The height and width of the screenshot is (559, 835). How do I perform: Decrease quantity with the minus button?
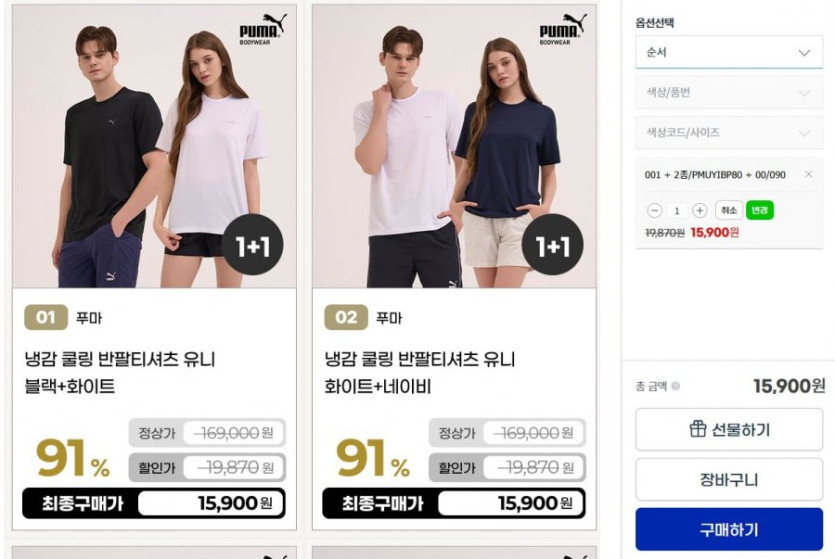654,210
